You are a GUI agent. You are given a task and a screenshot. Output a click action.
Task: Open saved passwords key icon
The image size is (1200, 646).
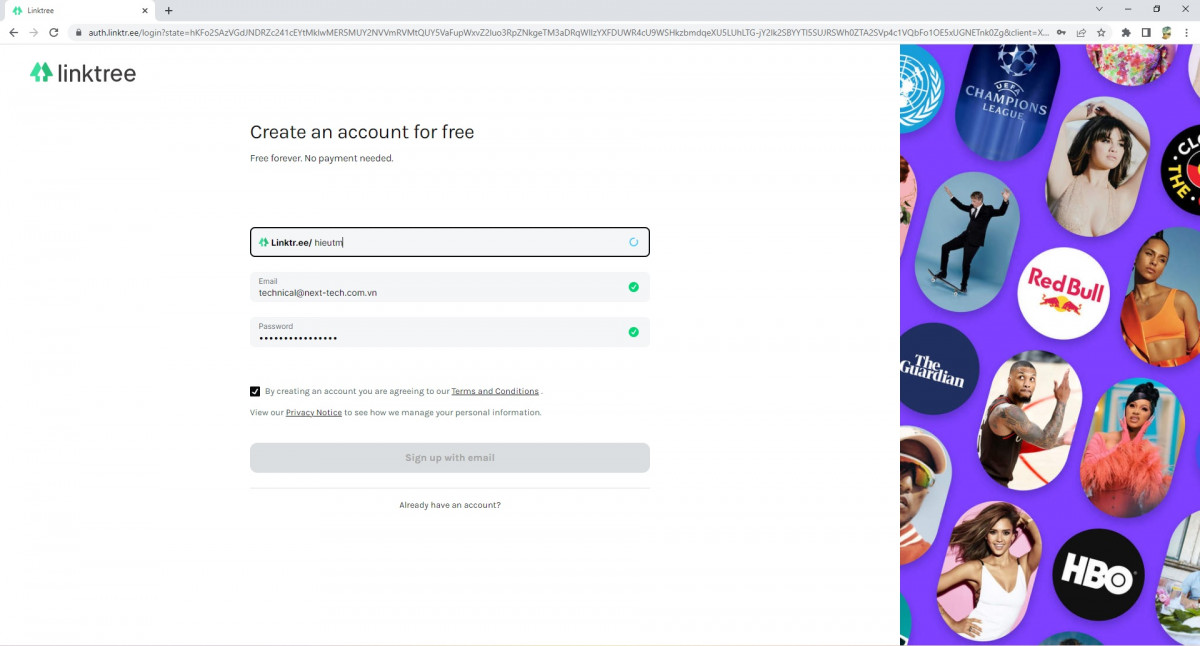(1061, 32)
